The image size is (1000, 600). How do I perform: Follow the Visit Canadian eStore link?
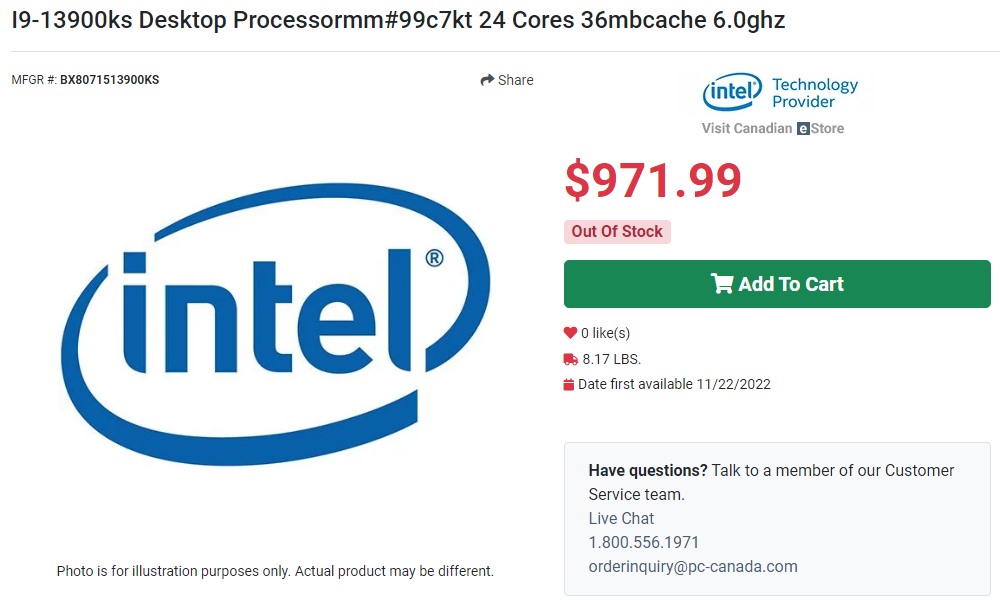[x=772, y=128]
